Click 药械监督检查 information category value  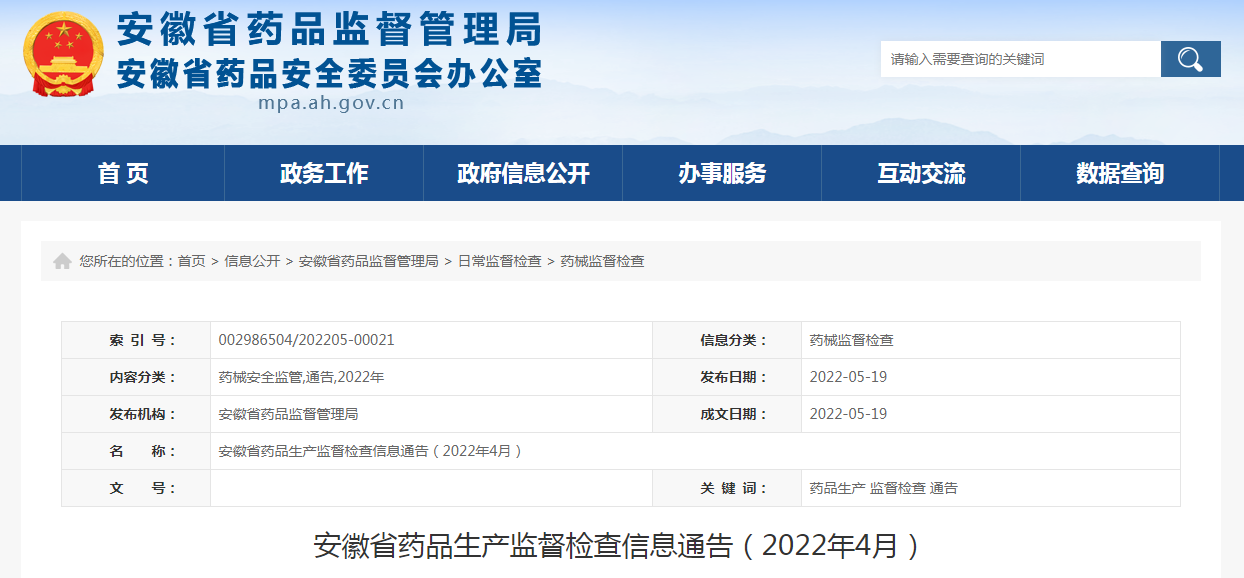click(x=852, y=340)
